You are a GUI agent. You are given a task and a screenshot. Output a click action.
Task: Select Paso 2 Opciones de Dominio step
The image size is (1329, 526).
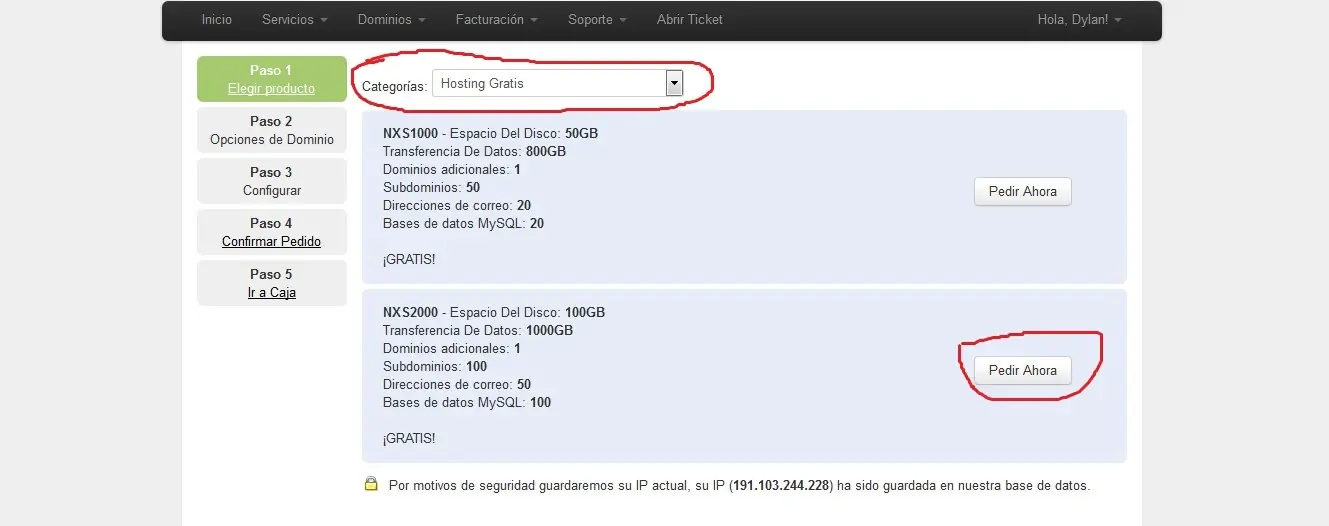272,130
